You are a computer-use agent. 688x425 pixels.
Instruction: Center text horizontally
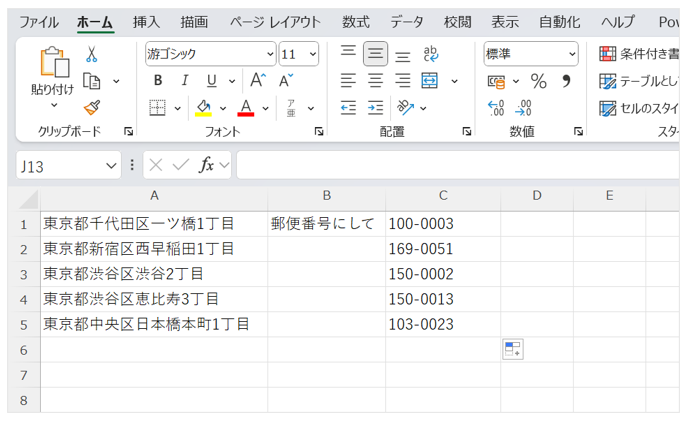pyautogui.click(x=375, y=81)
